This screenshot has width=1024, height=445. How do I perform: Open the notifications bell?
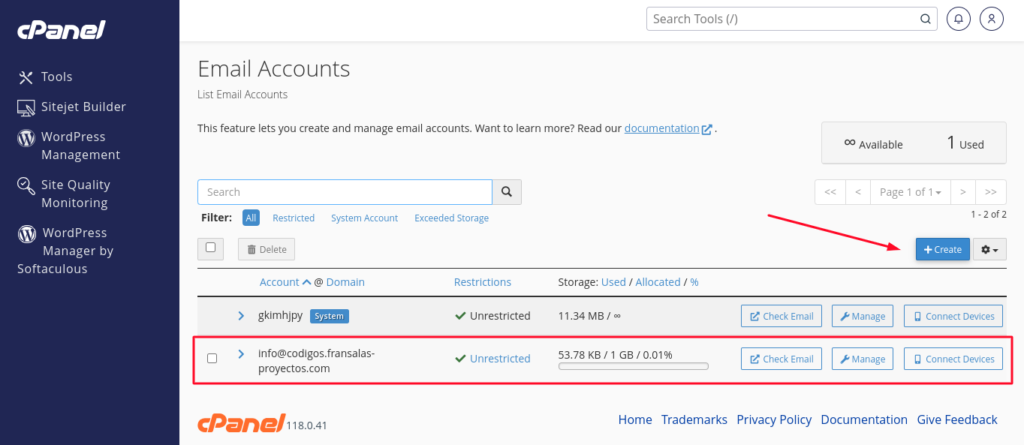tap(959, 19)
